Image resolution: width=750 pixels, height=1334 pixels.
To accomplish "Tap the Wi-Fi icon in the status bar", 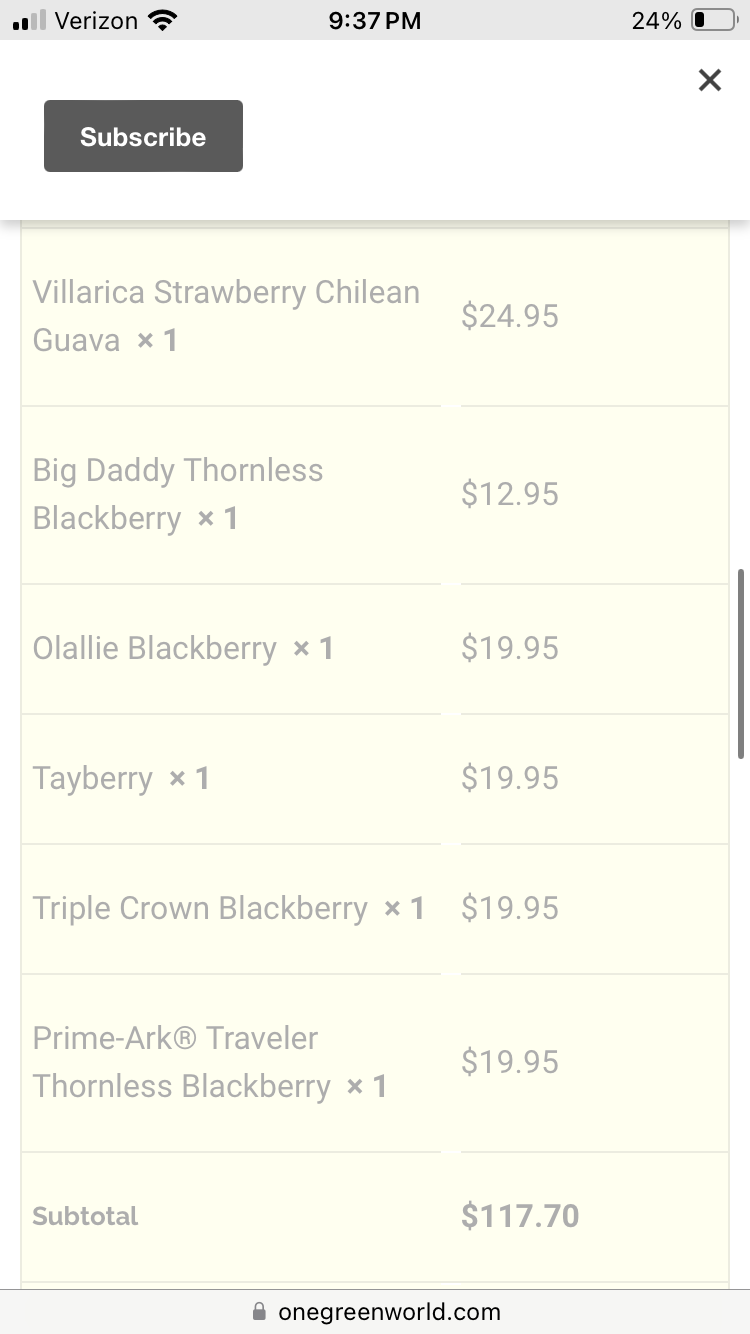I will point(160,20).
